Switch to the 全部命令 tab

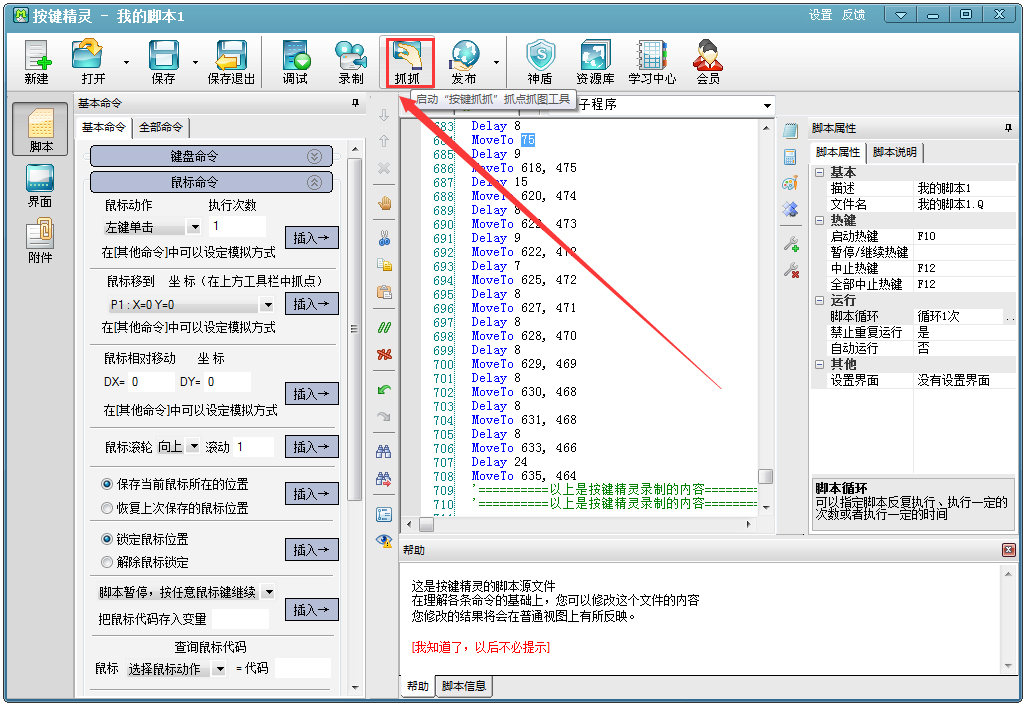tap(160, 128)
